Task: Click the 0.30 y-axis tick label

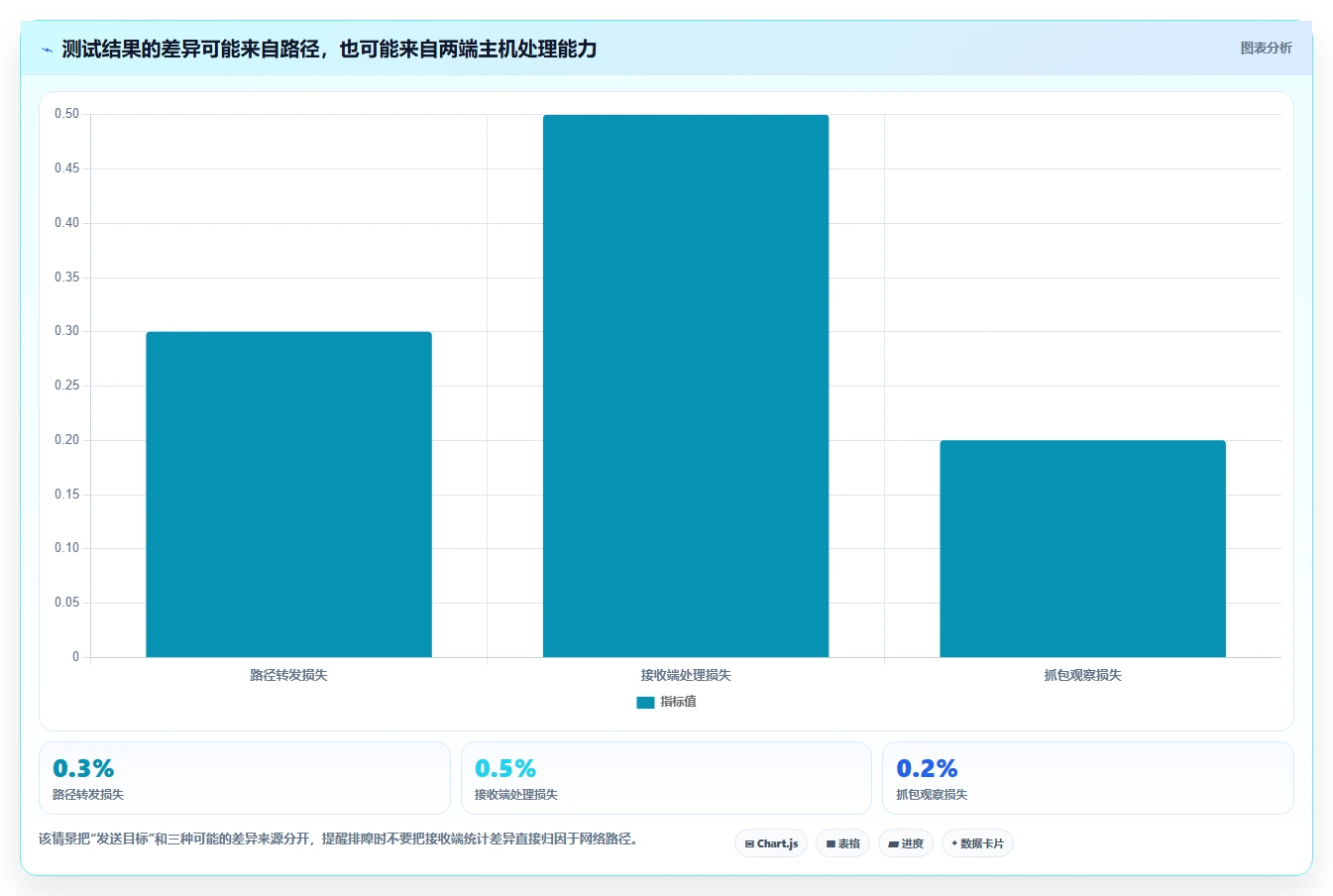Action: [x=66, y=331]
